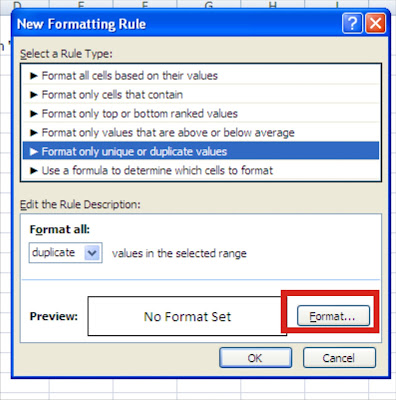This screenshot has height=400, width=396.
Task: Open the Format... button
Action: [333, 316]
